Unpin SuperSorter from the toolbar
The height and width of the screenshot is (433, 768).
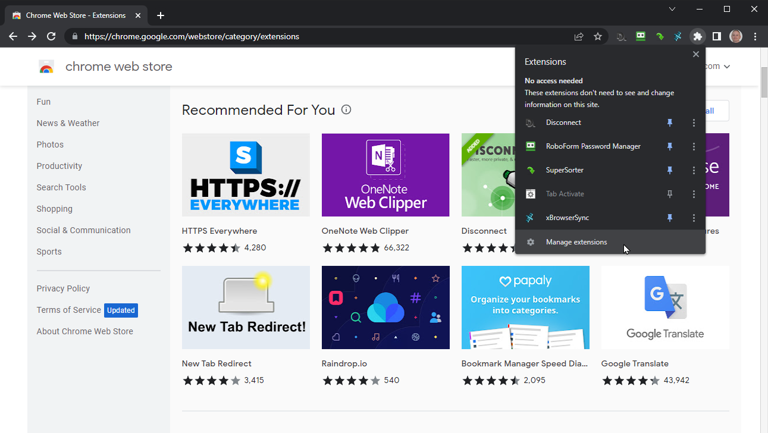point(670,170)
